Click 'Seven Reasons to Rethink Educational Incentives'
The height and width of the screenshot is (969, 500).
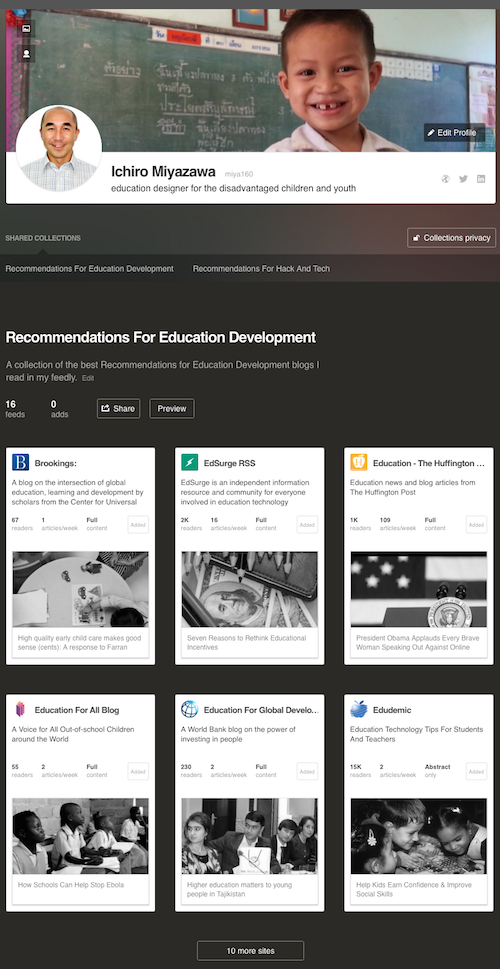point(247,643)
